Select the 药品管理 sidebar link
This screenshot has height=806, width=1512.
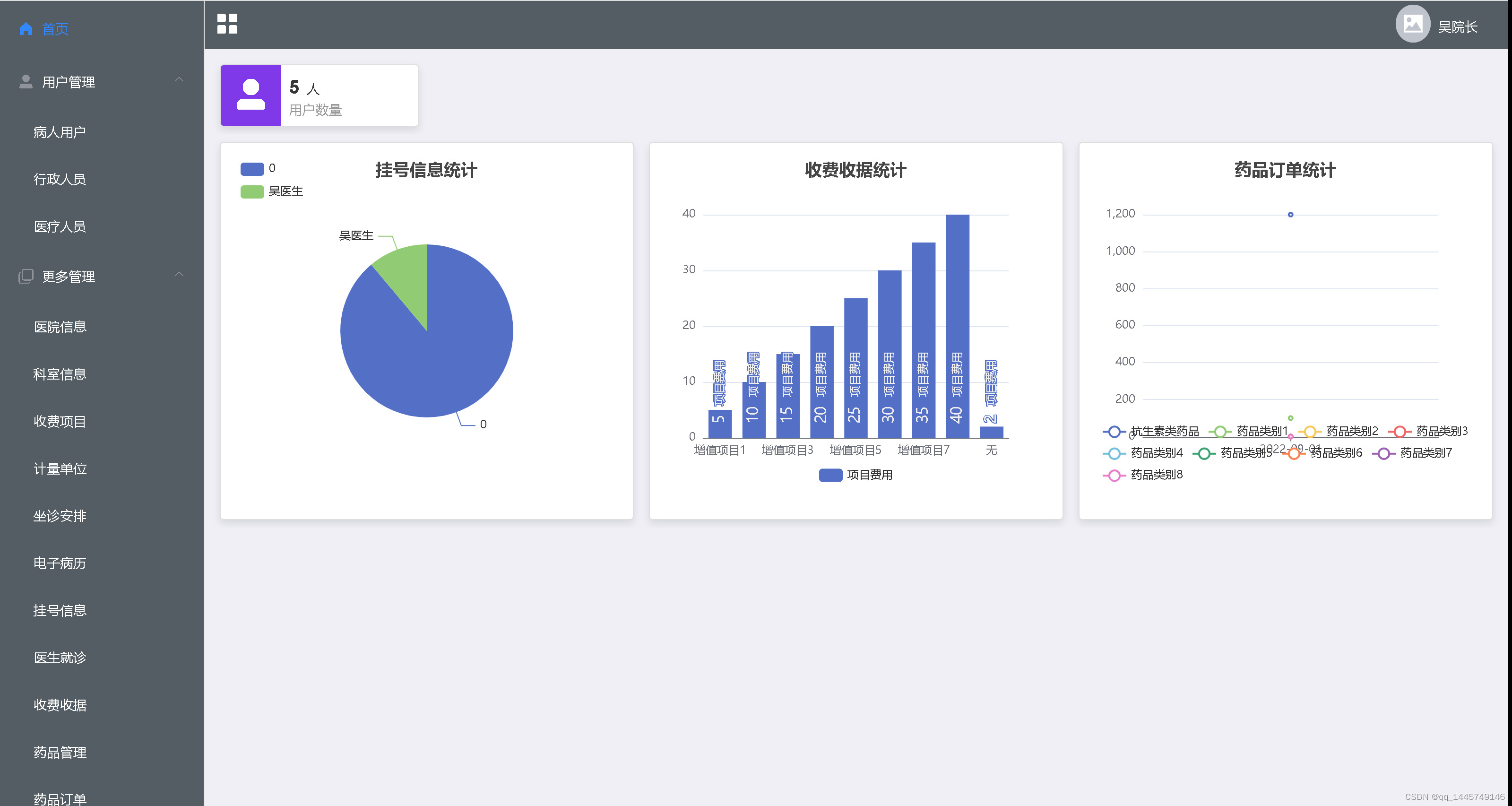tap(59, 752)
